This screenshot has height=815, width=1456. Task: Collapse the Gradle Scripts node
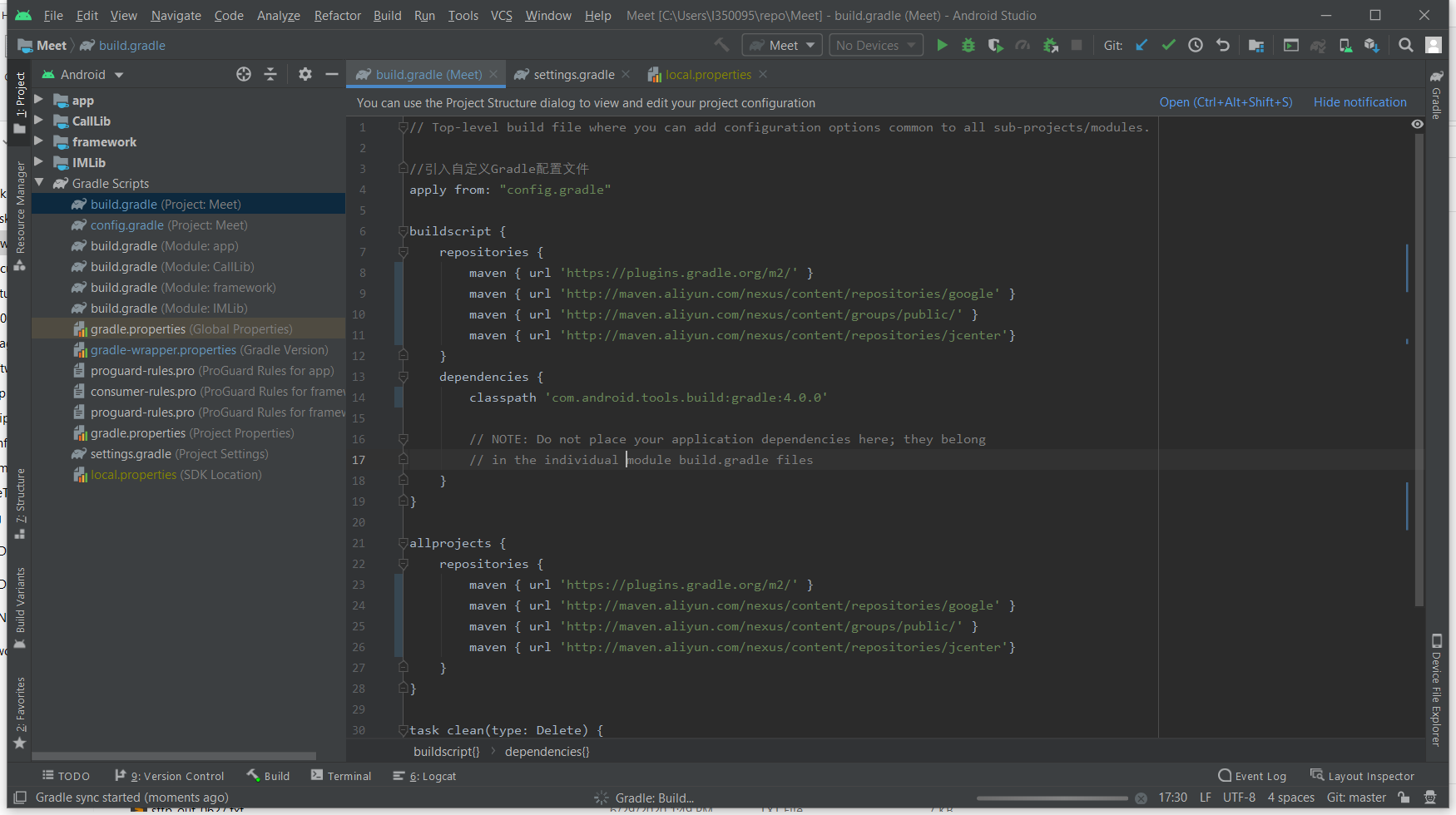tap(38, 183)
